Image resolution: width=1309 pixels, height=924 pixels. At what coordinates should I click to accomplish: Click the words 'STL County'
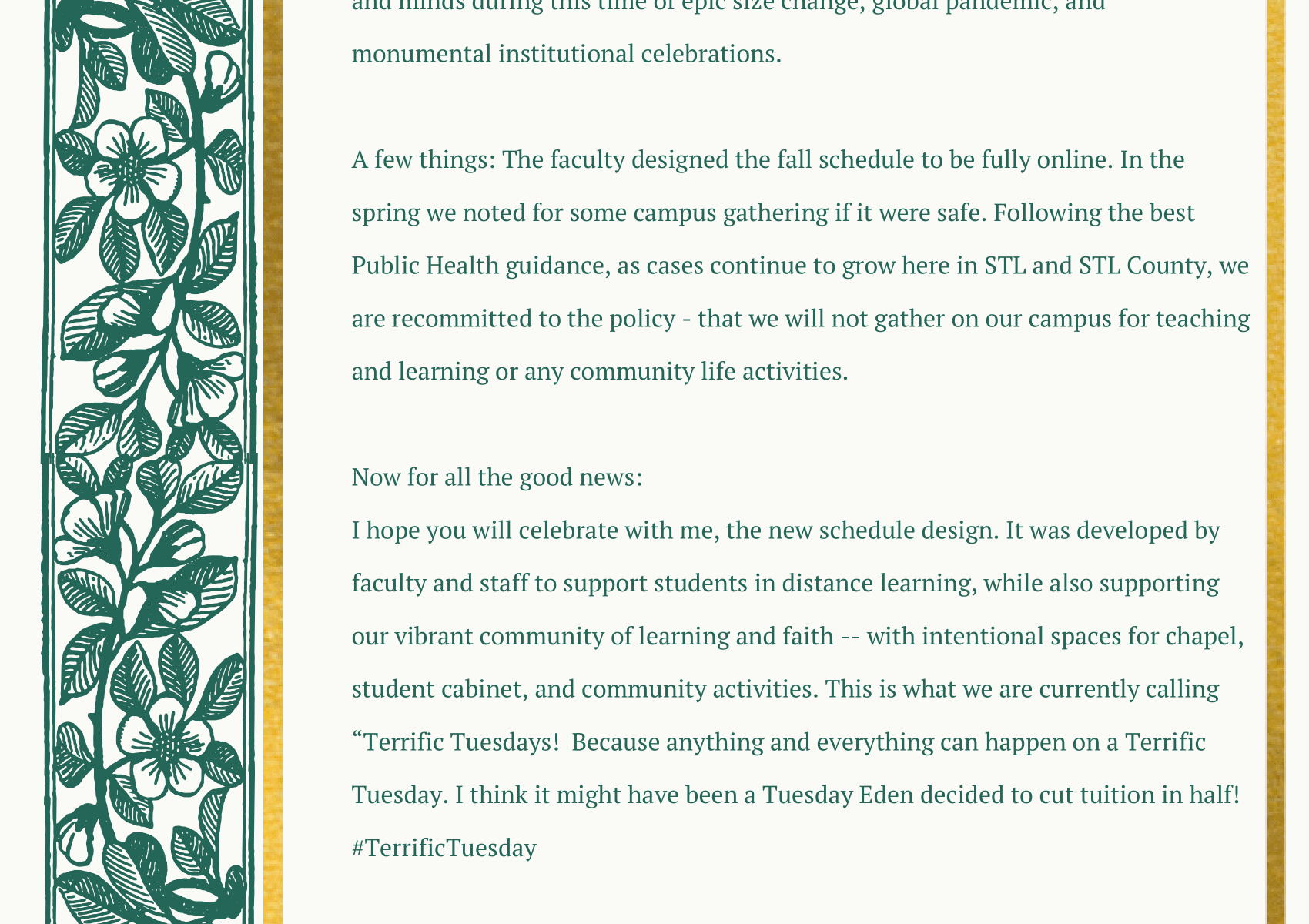1143,266
